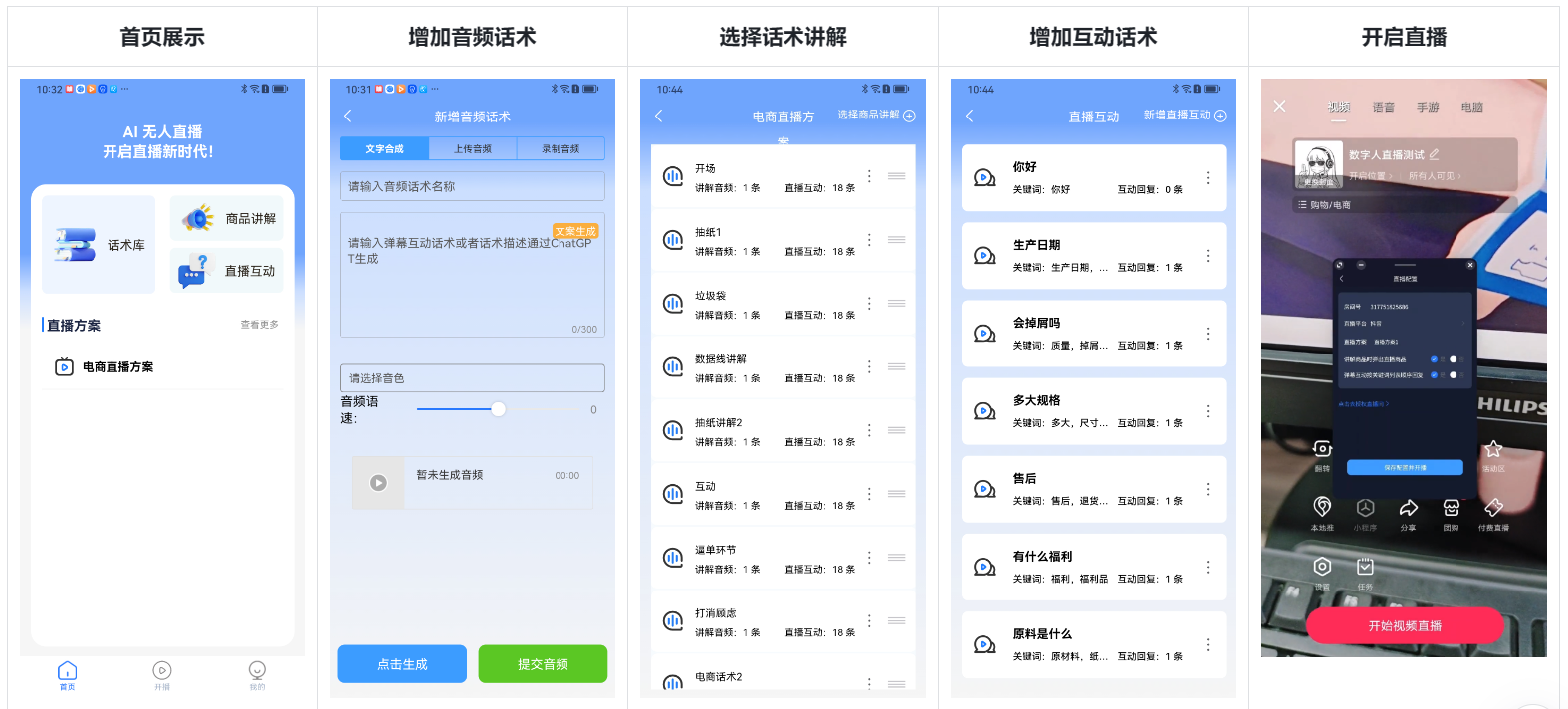Switch to the 语音 live mode tab
Viewport: 1568px width, 709px height.
pyautogui.click(x=1384, y=107)
